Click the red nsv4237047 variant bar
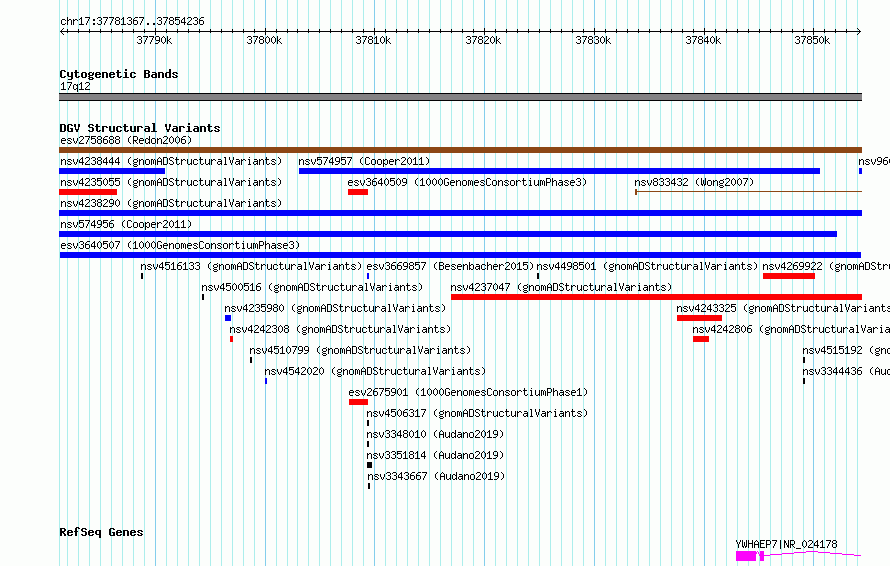890x566 pixels. 656,297
